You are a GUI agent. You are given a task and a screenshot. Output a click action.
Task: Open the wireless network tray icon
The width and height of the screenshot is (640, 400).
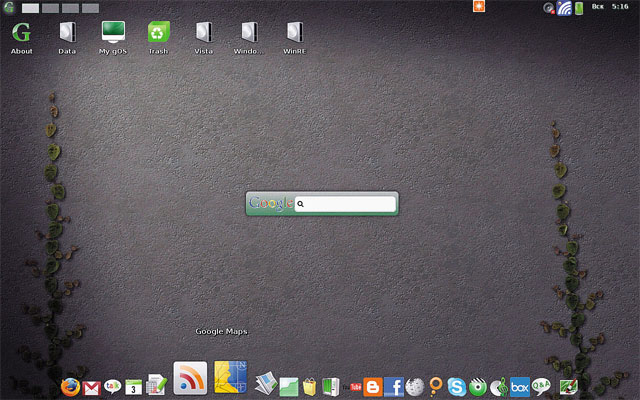pos(564,8)
